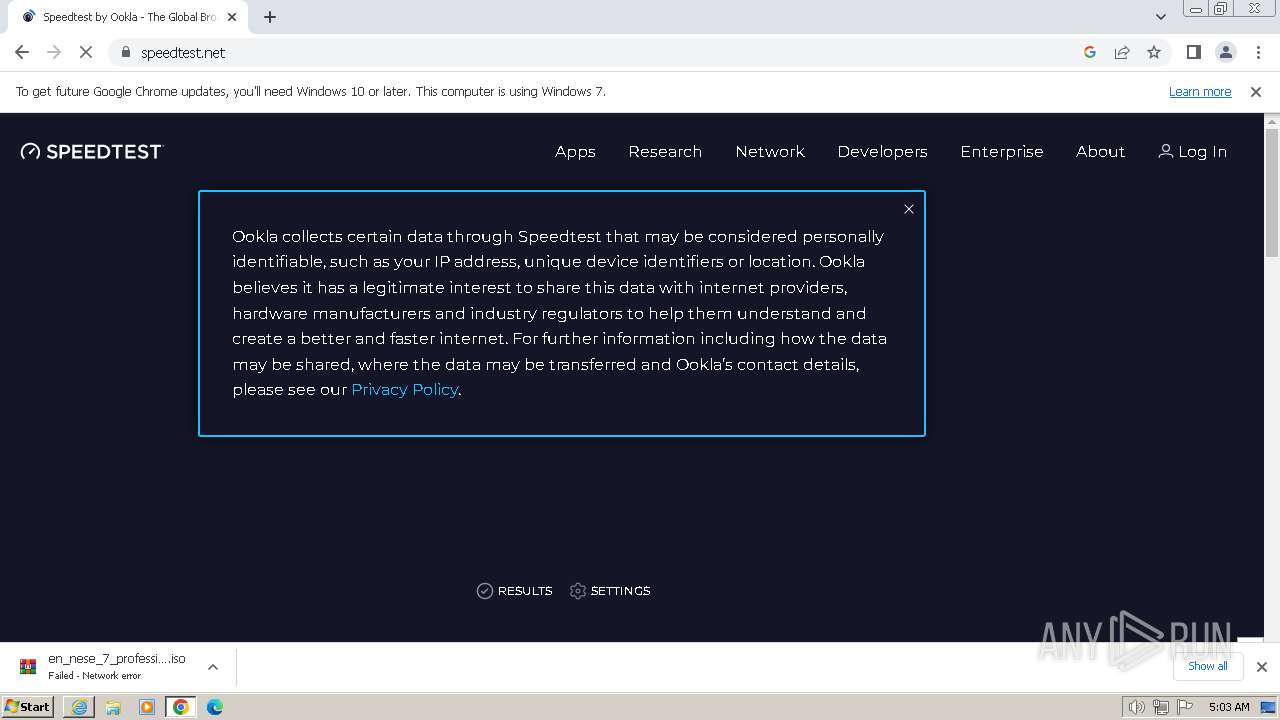1280x720 pixels.
Task: Launch Internet Explorer from taskbar
Action: point(79,707)
